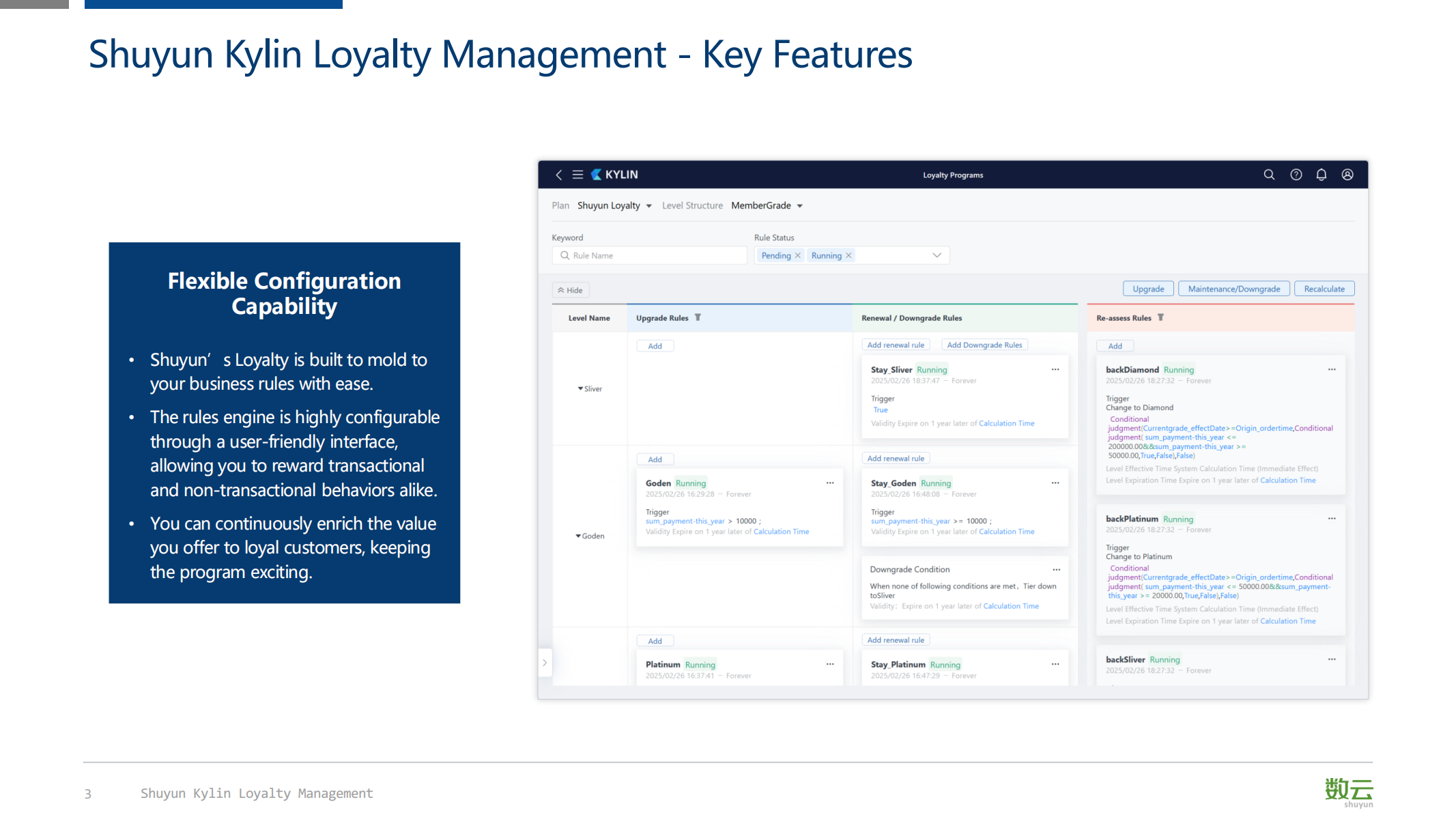Select the backSliver rule title
The height and width of the screenshot is (819, 1456).
pos(1125,660)
